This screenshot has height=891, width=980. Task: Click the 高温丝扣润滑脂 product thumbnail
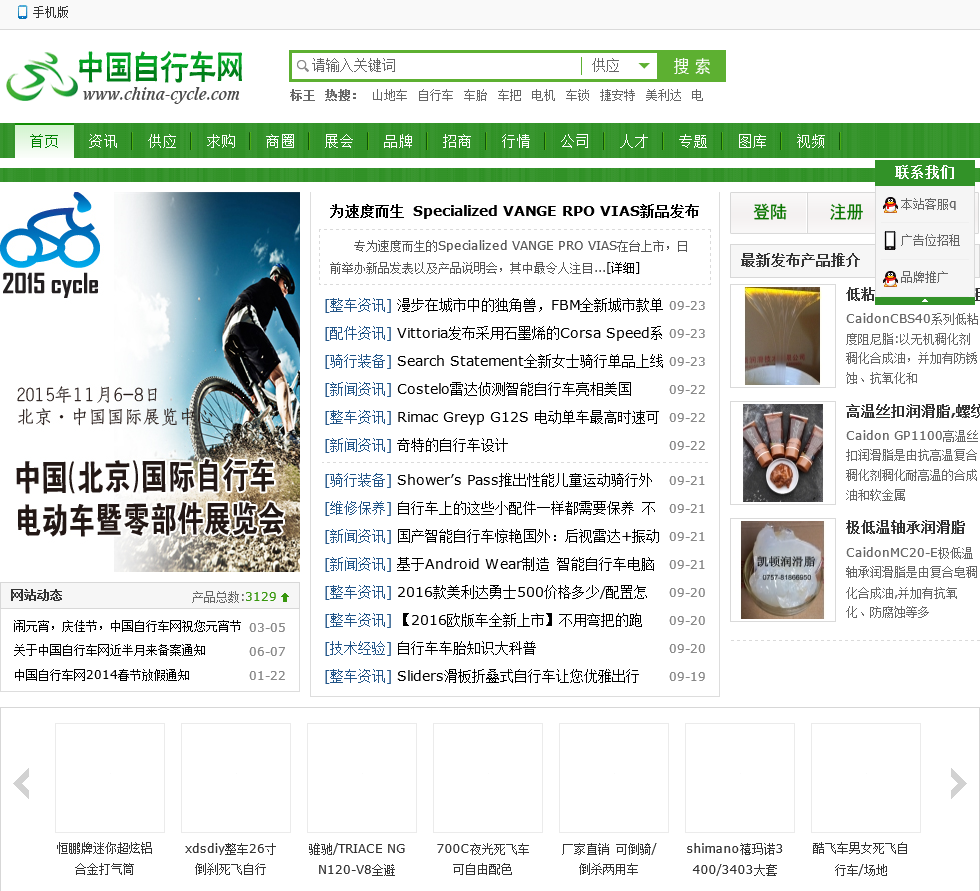coord(782,453)
